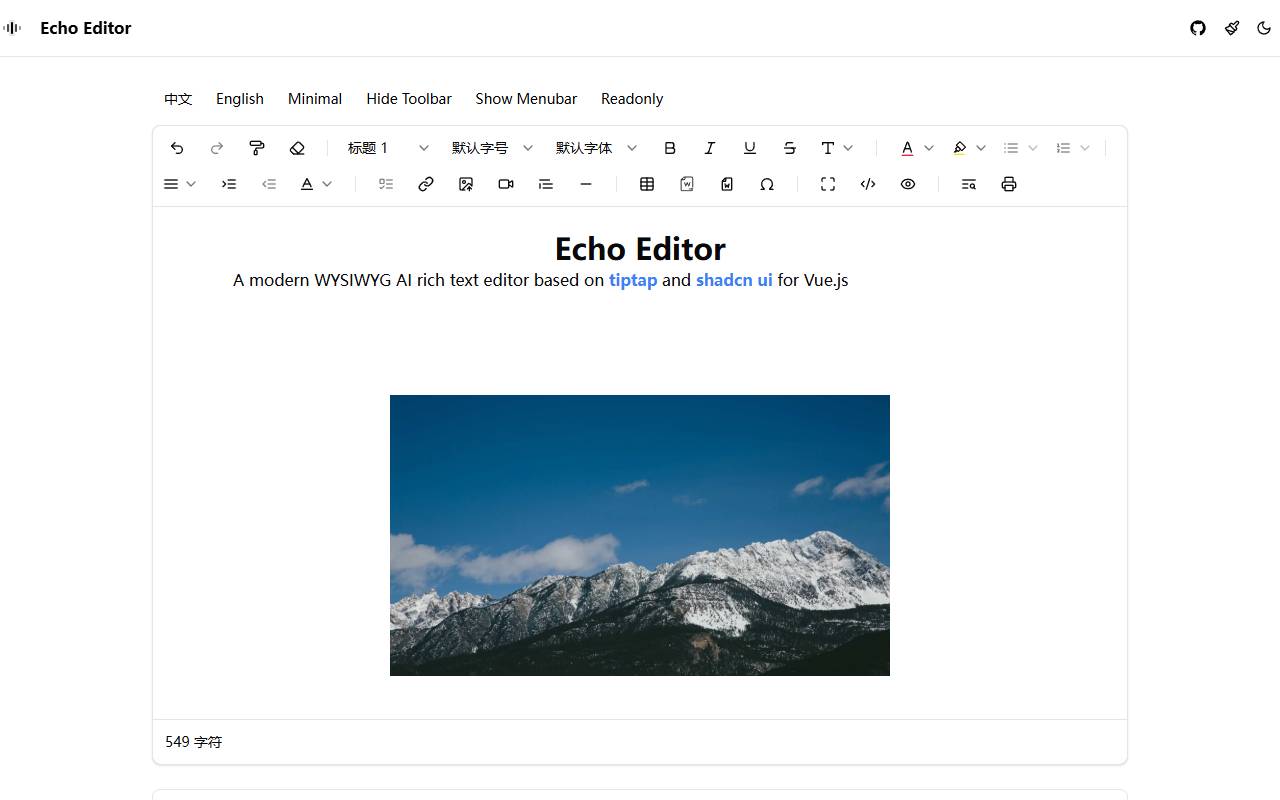Toggle italic formatting

coord(710,148)
